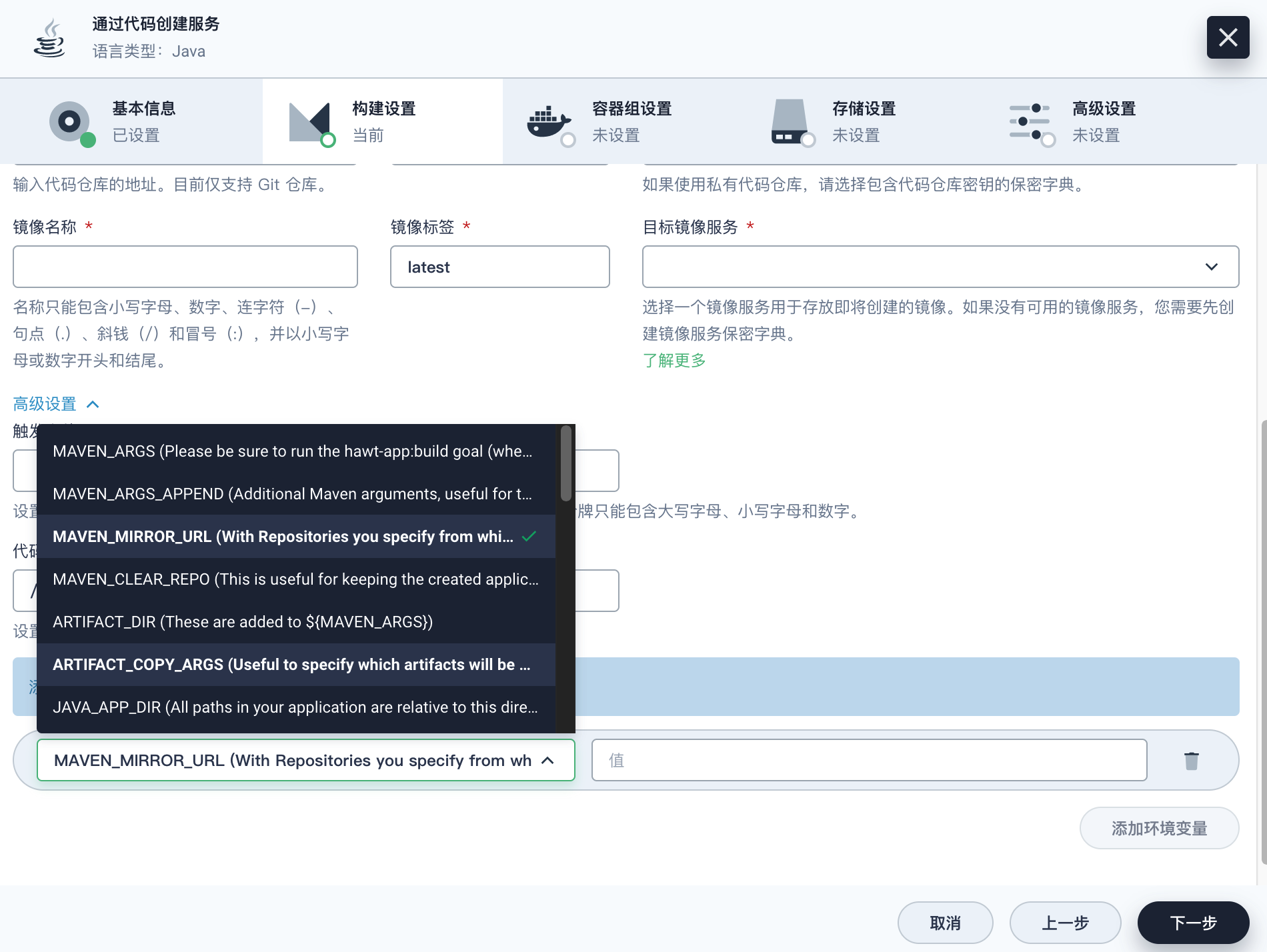Choose MAVEN_ARGS_APPEND option
Image resolution: width=1267 pixels, height=952 pixels.
point(296,494)
